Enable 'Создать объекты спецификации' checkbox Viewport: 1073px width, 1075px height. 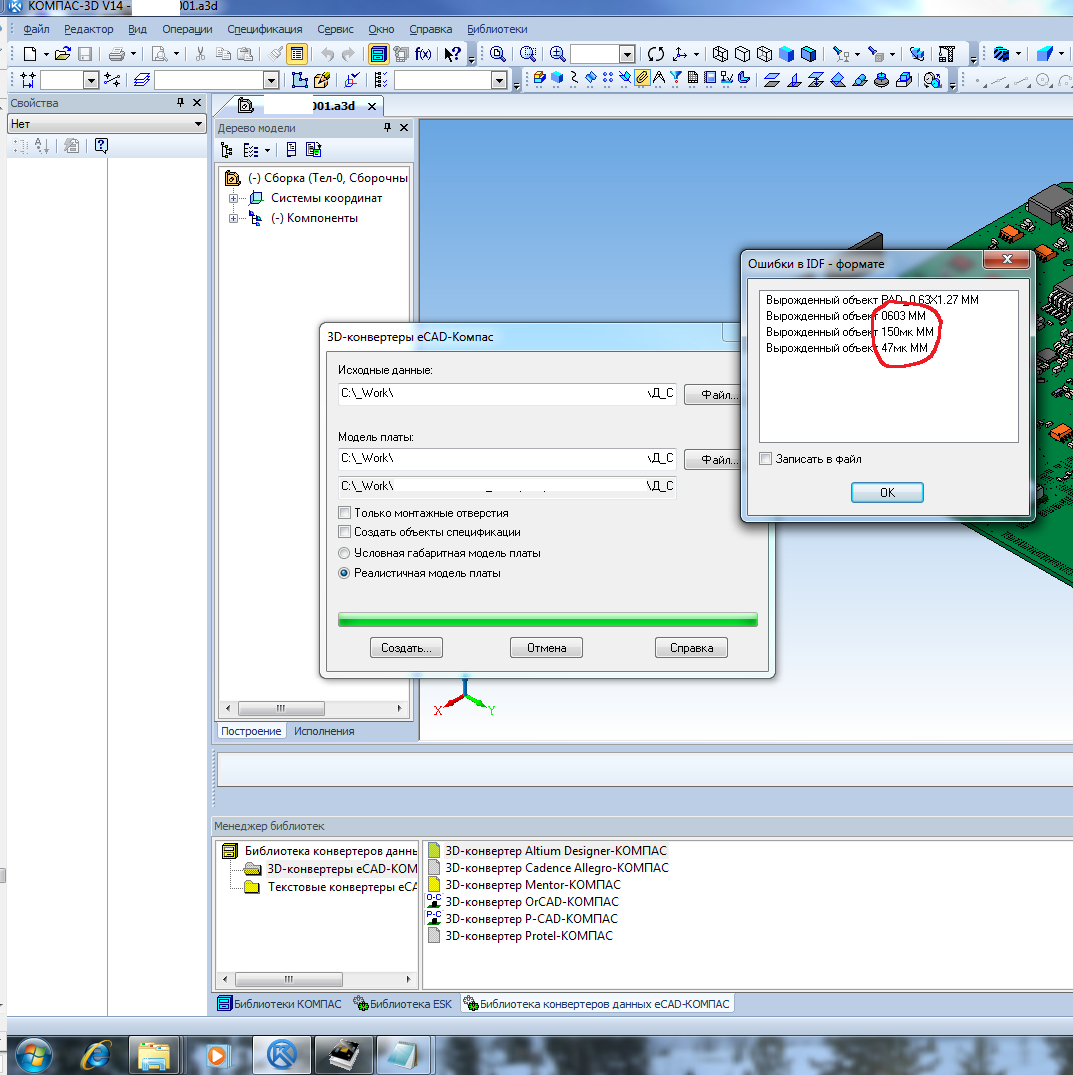coord(345,532)
